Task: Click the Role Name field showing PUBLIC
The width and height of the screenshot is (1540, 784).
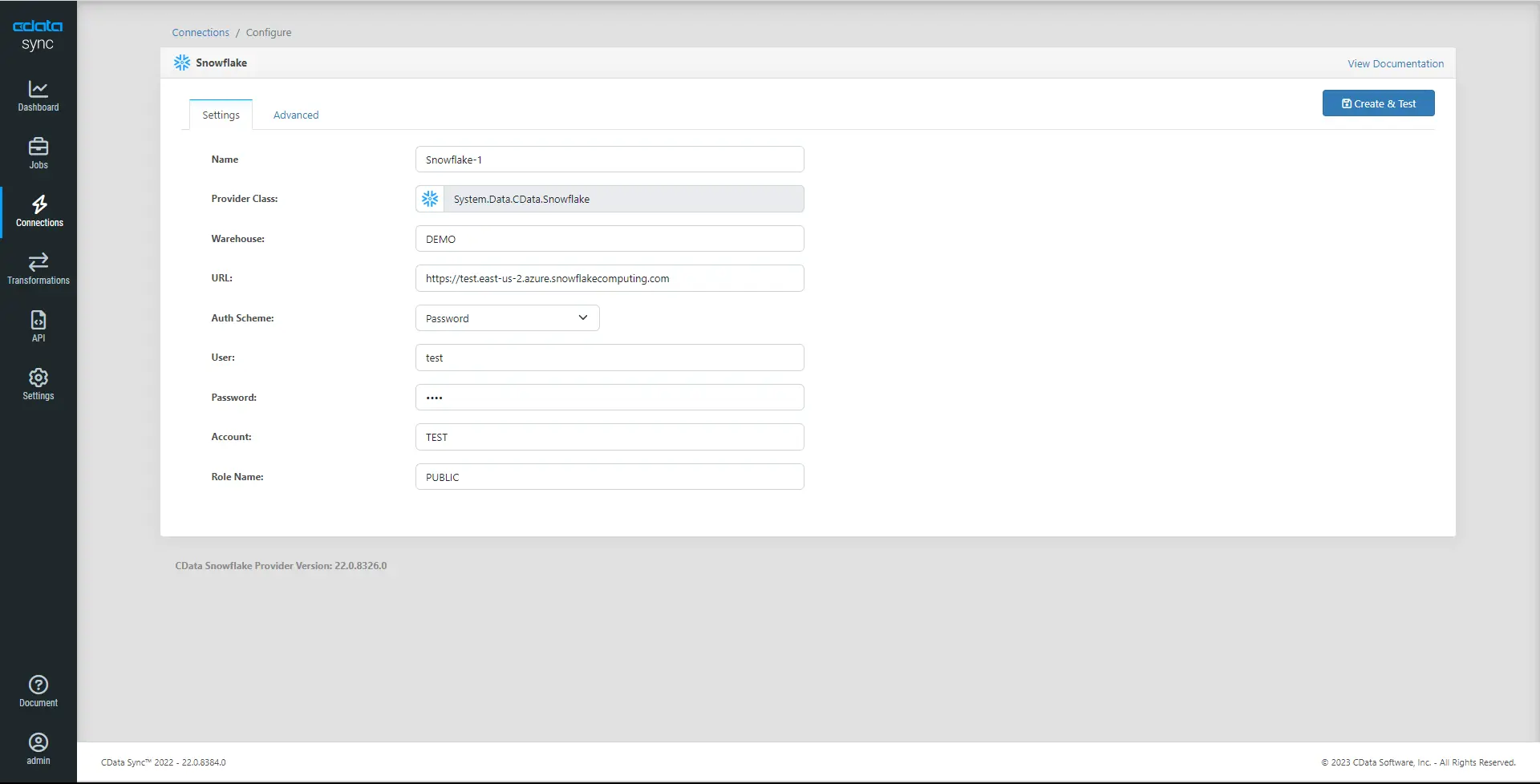Action: [x=610, y=476]
